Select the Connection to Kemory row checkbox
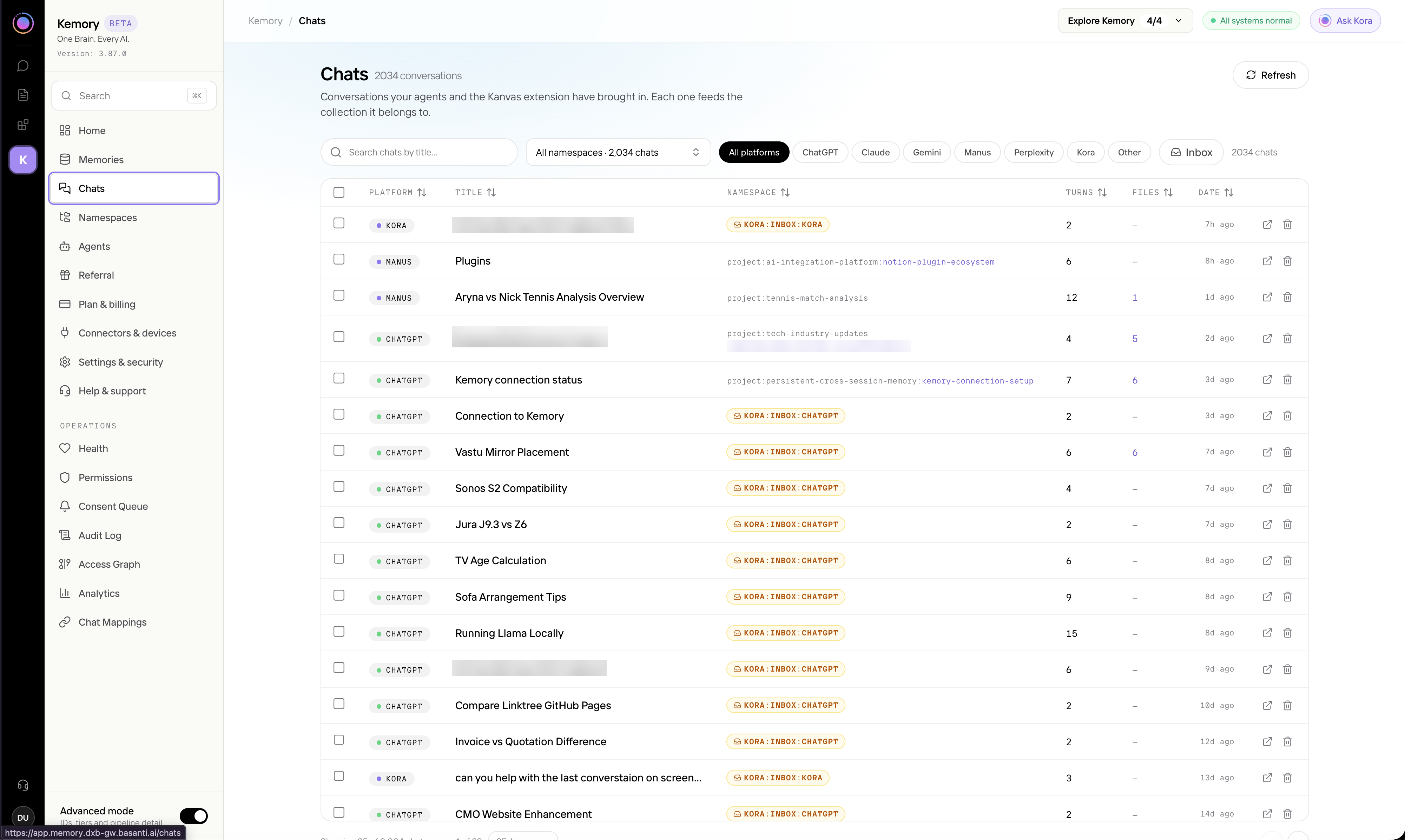The width and height of the screenshot is (1405, 840). click(x=339, y=414)
